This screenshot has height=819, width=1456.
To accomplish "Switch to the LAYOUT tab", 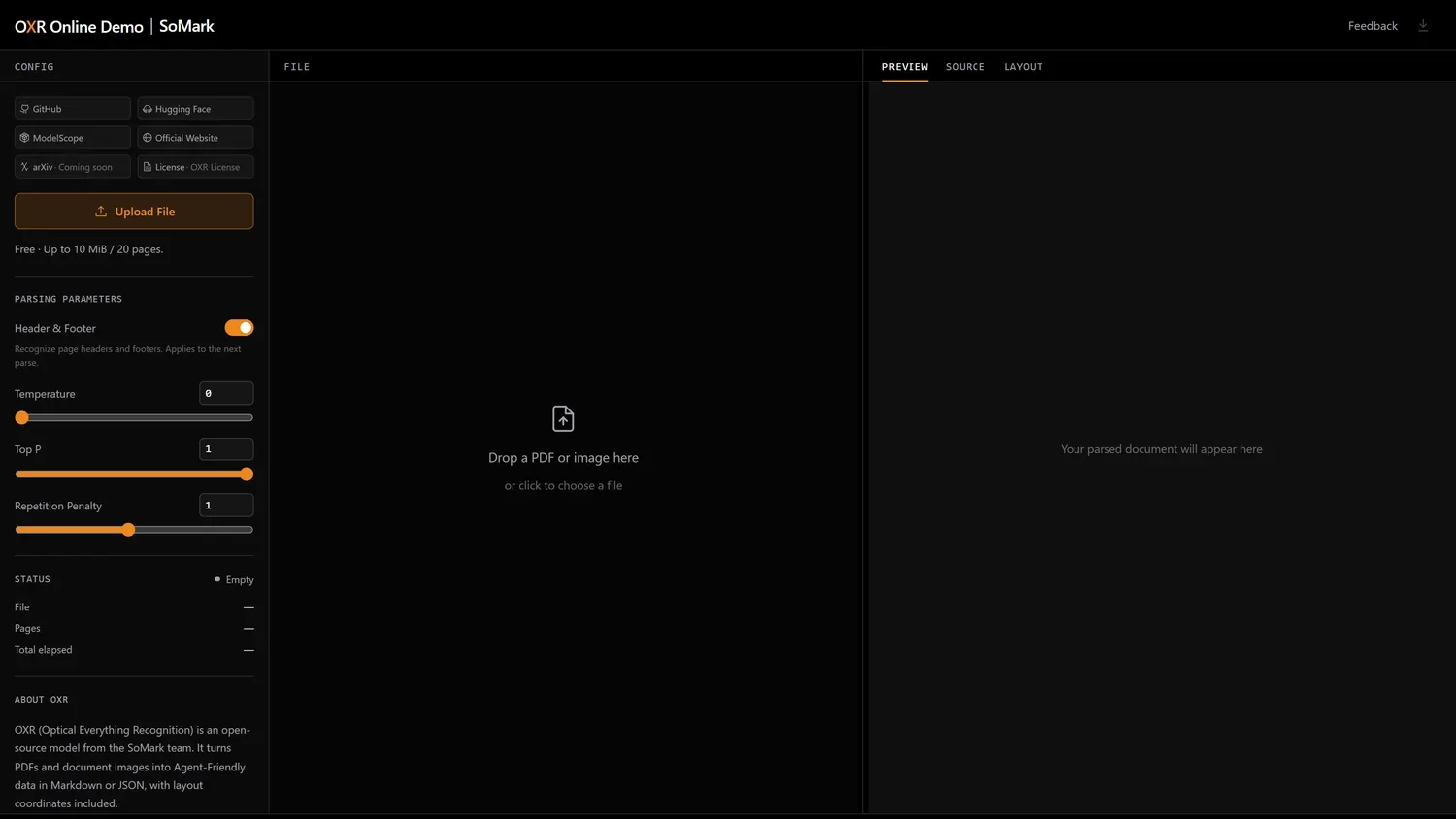I will (1023, 67).
